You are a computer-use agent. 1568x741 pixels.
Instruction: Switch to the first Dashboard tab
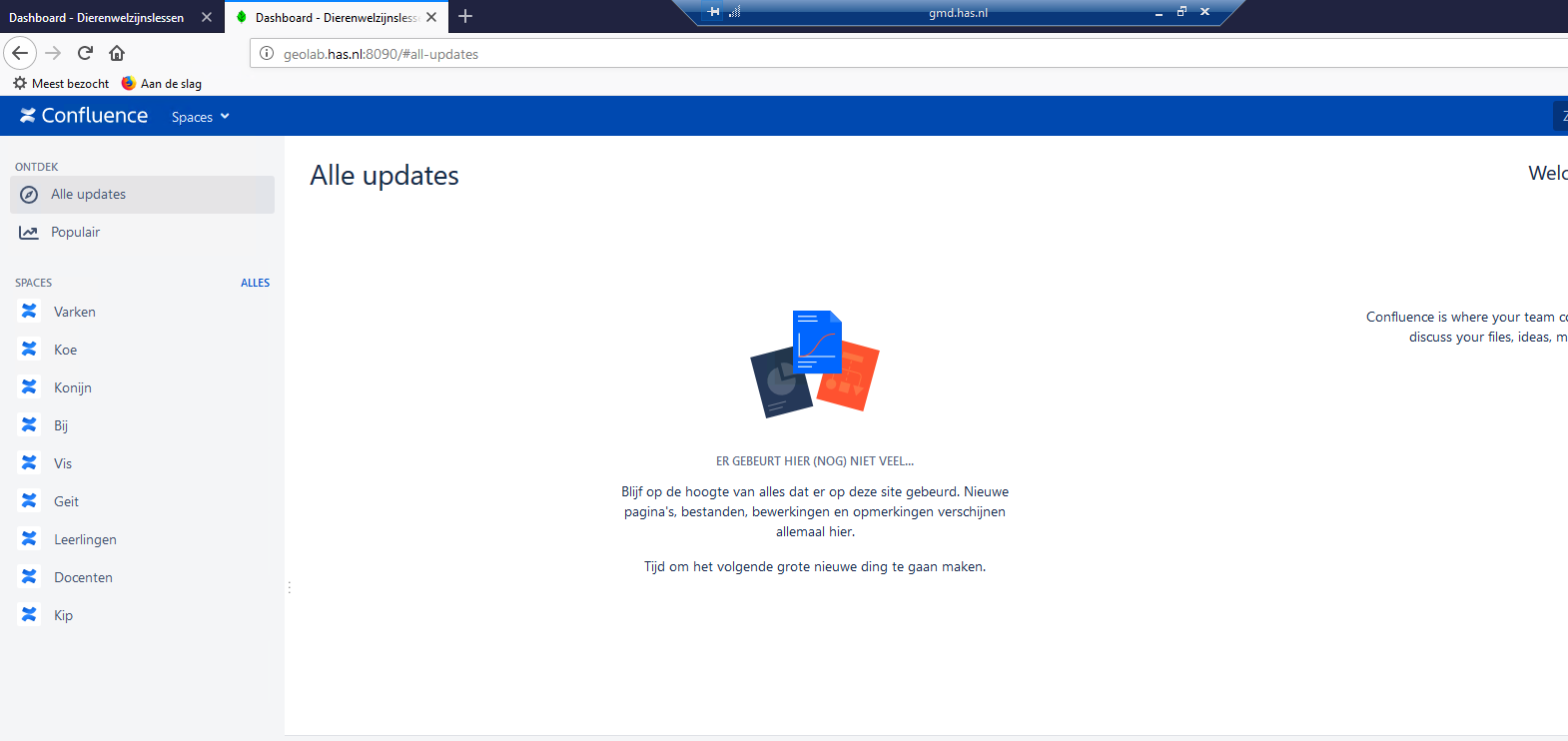(x=97, y=17)
